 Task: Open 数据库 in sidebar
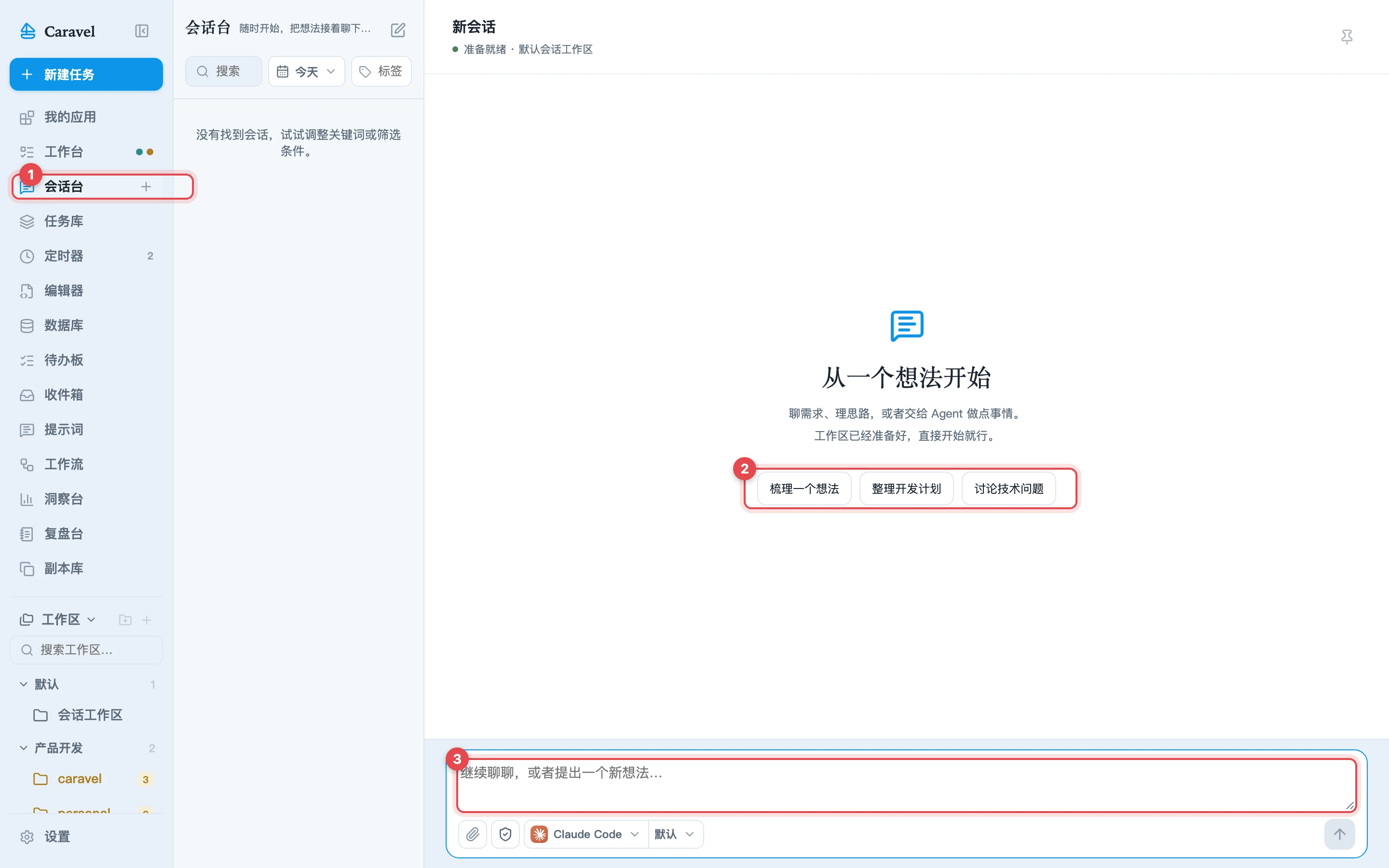click(x=86, y=325)
